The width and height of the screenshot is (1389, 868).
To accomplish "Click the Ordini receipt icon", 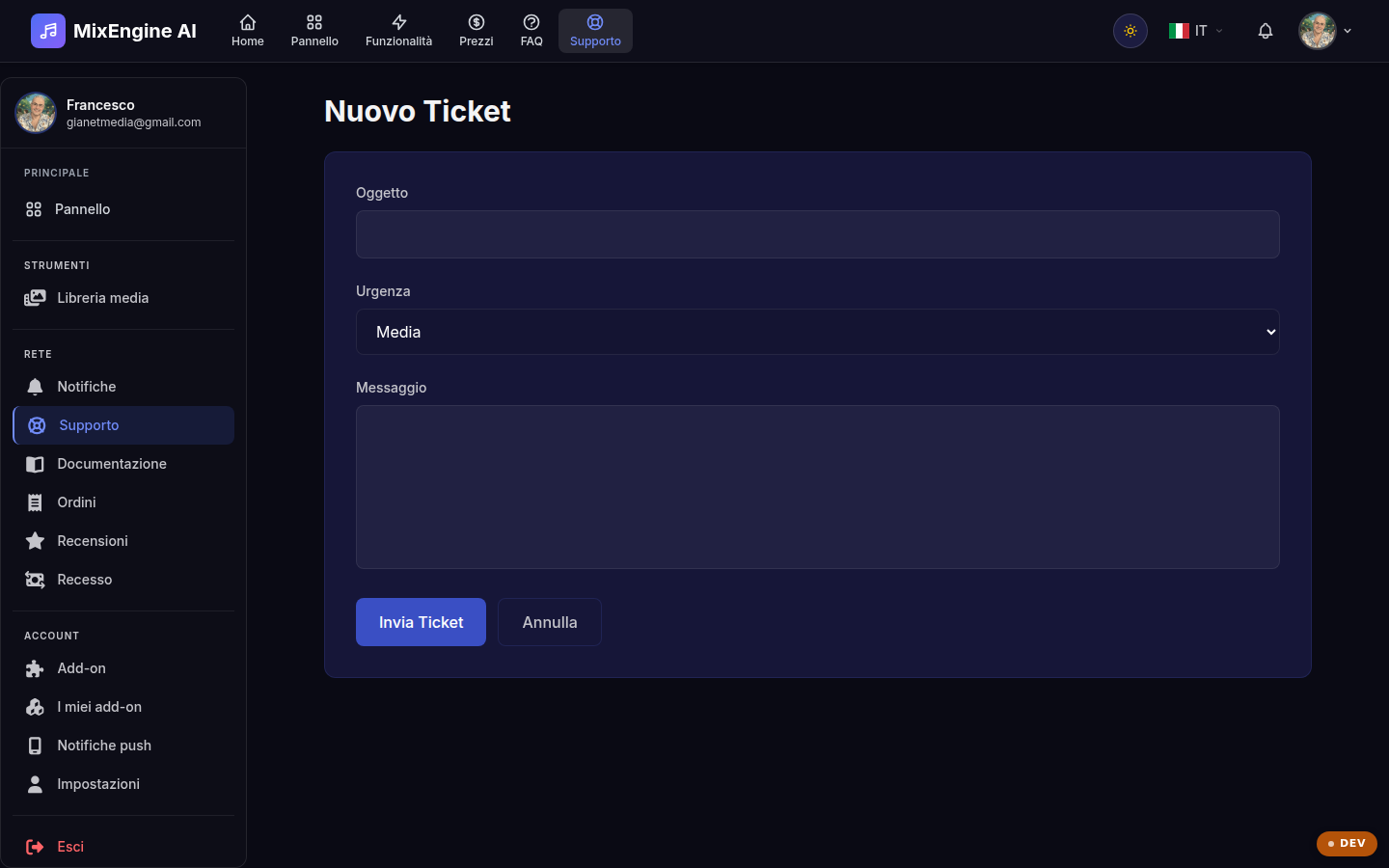I will coord(35,502).
